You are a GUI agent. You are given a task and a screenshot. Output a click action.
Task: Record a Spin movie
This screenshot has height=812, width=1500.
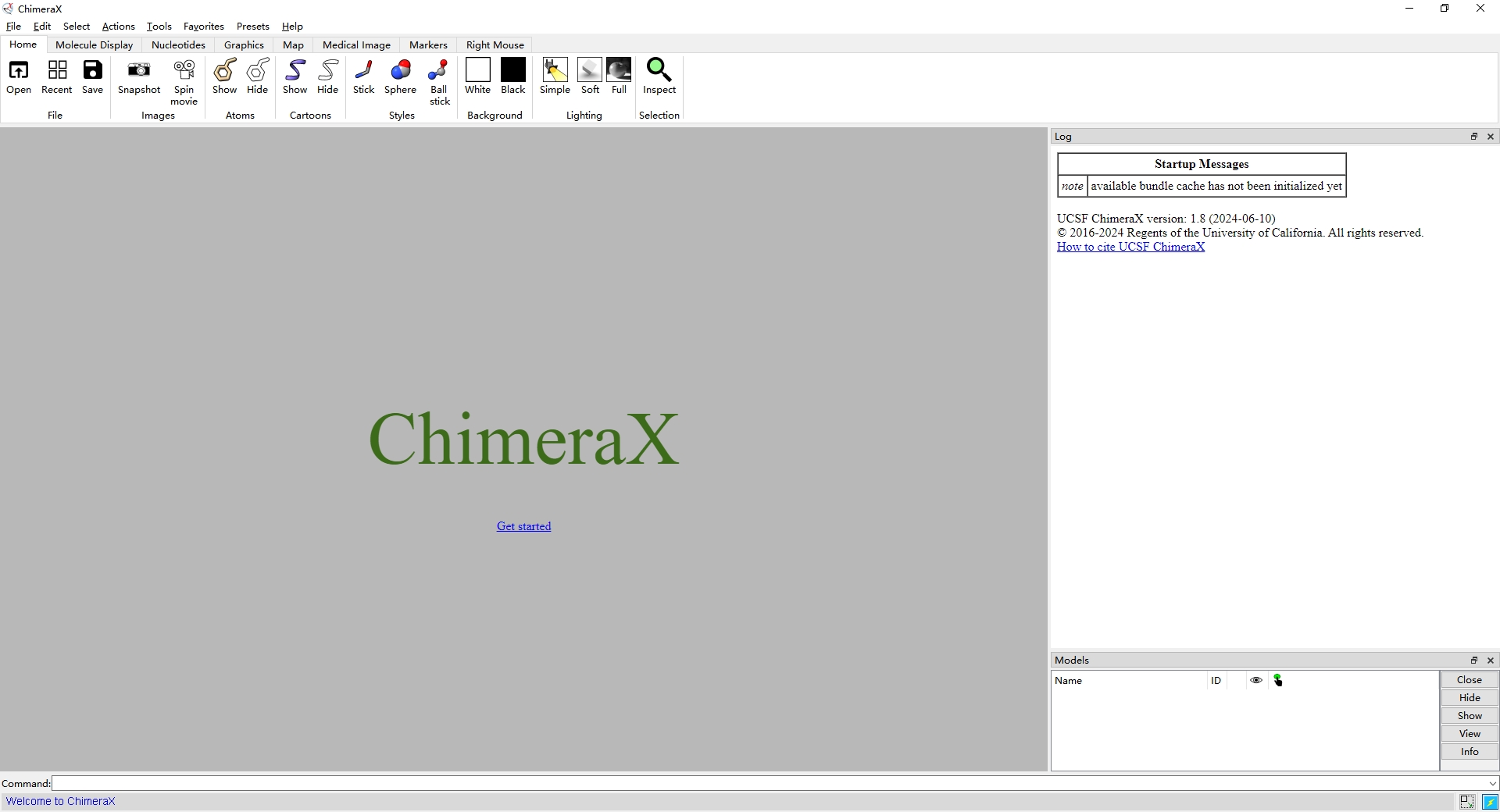pyautogui.click(x=184, y=82)
